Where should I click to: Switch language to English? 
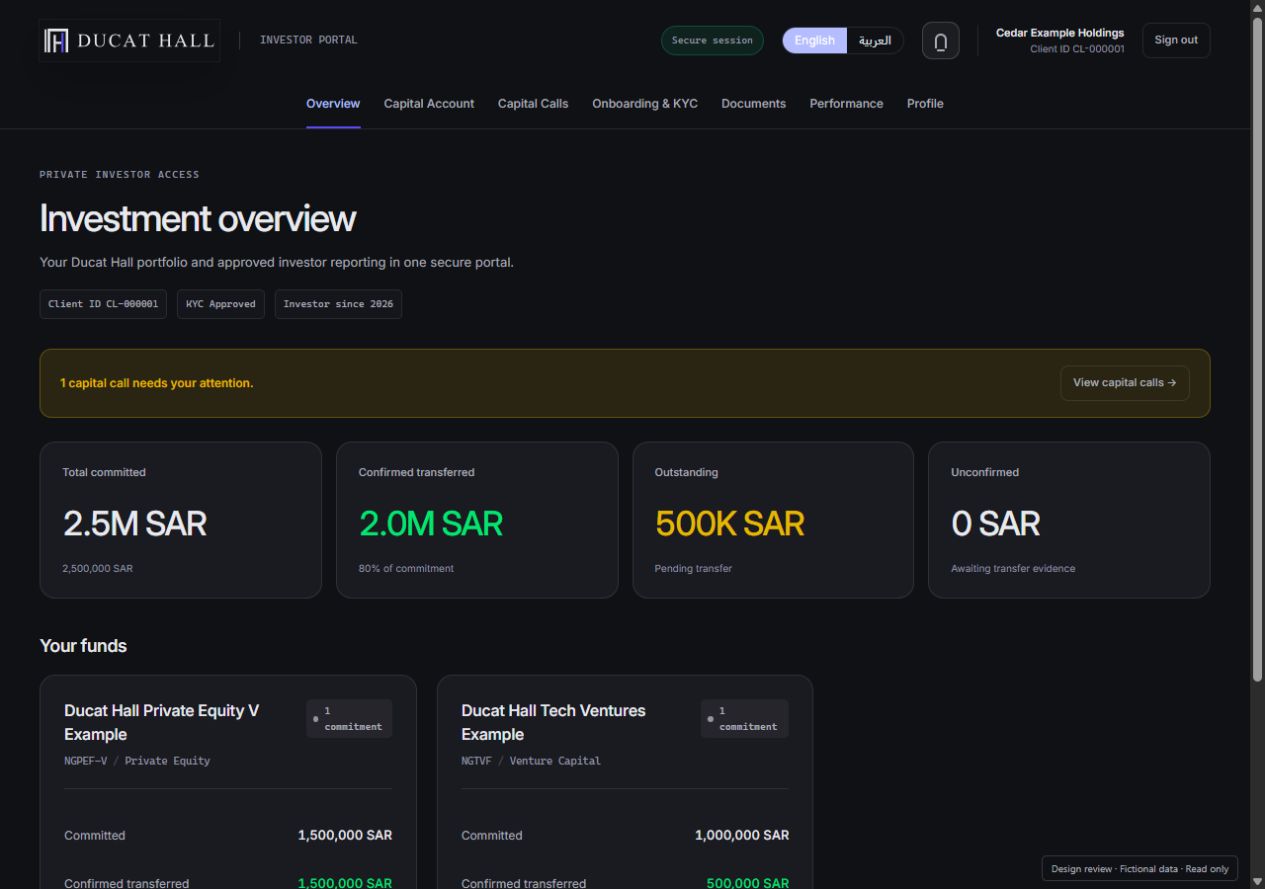[x=814, y=41]
